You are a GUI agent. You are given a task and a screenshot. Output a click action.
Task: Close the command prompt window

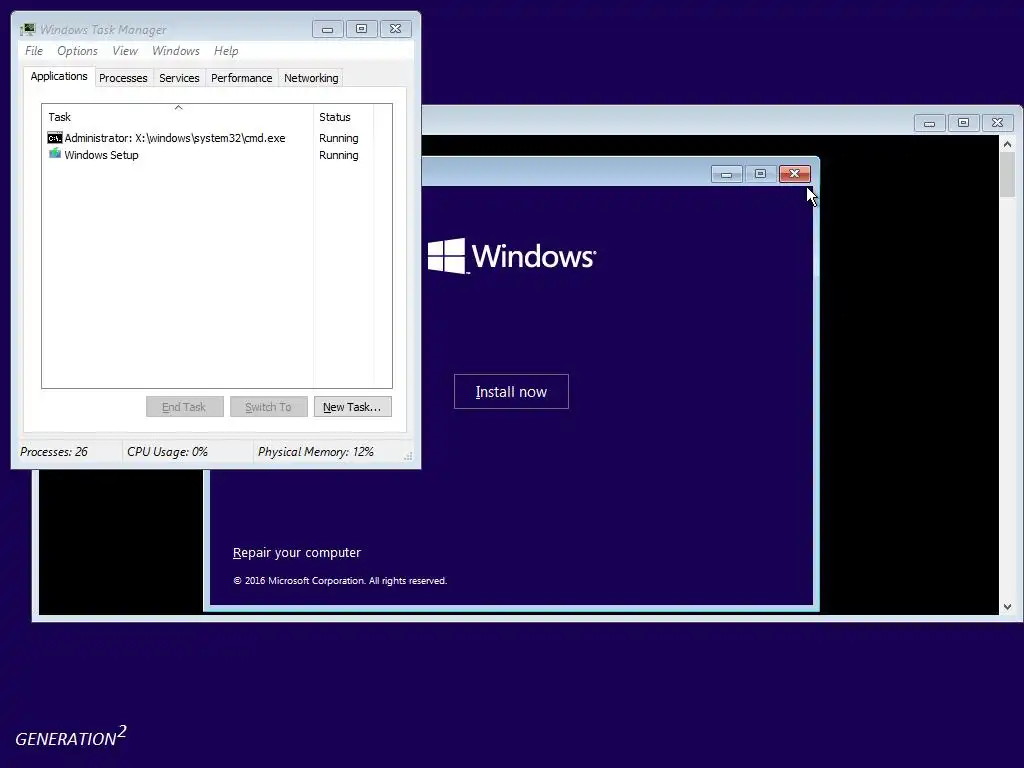pos(997,123)
